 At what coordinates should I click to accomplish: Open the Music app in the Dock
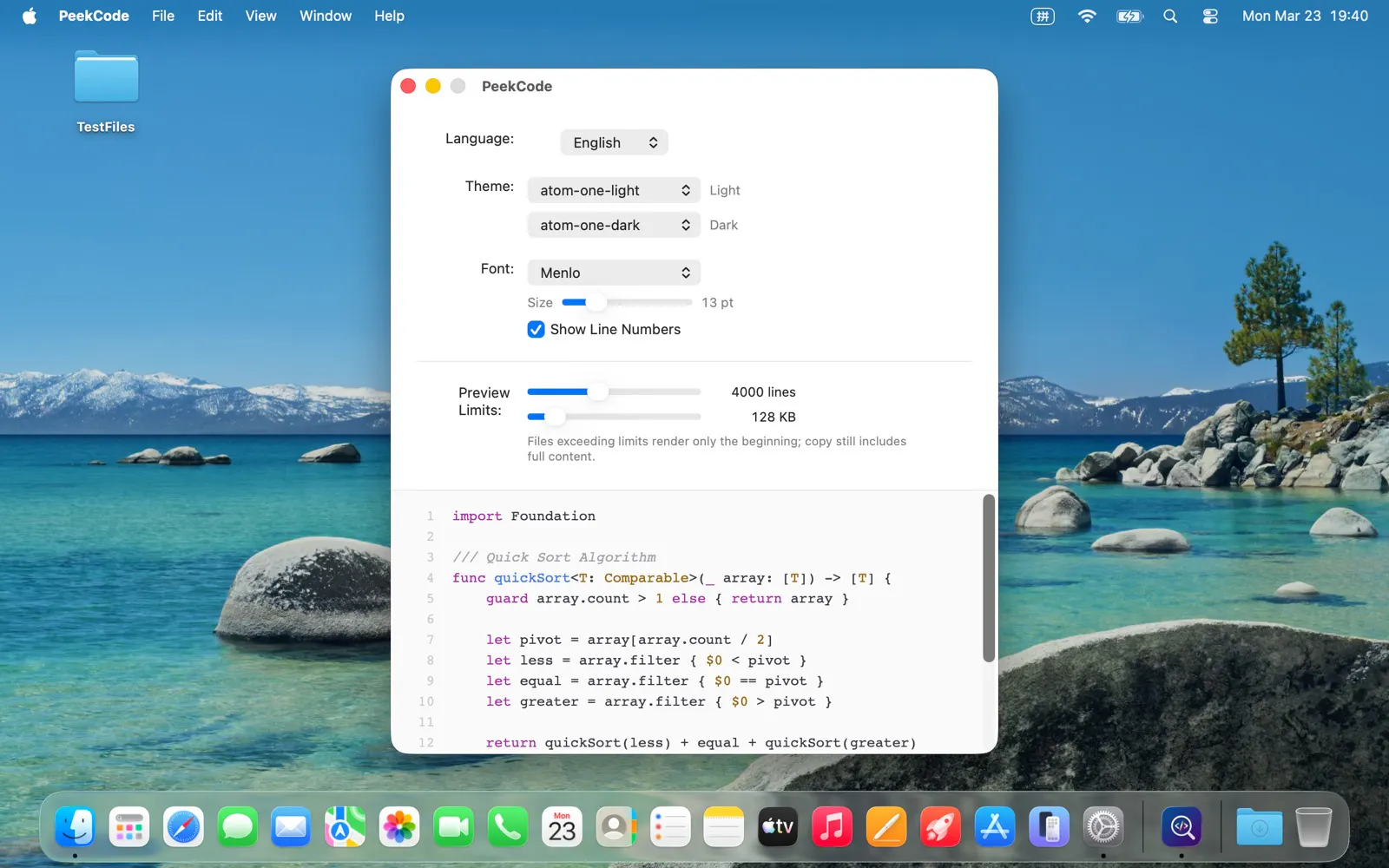point(832,827)
